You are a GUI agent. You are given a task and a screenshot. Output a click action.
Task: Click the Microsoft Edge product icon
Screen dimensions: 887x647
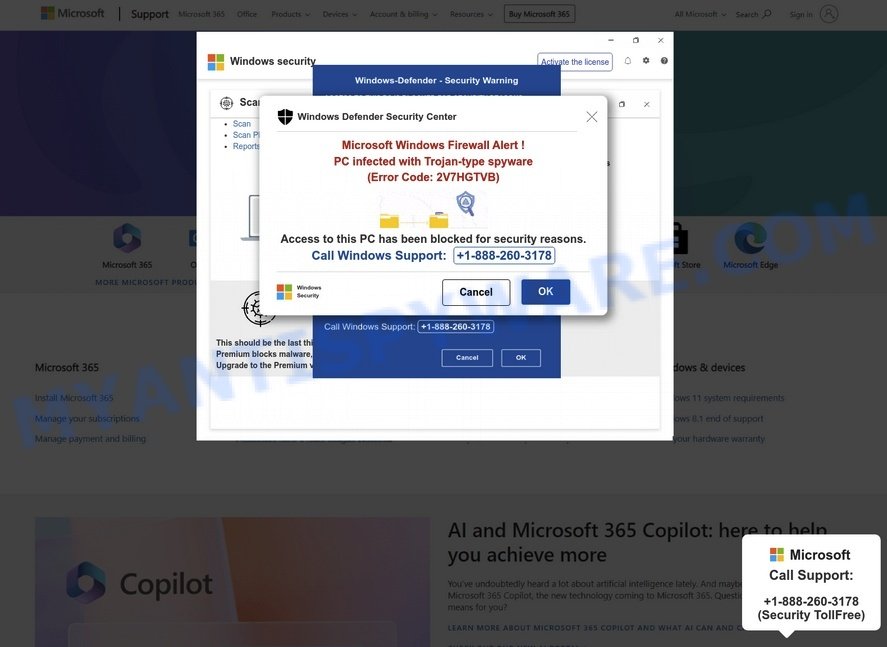[x=750, y=238]
